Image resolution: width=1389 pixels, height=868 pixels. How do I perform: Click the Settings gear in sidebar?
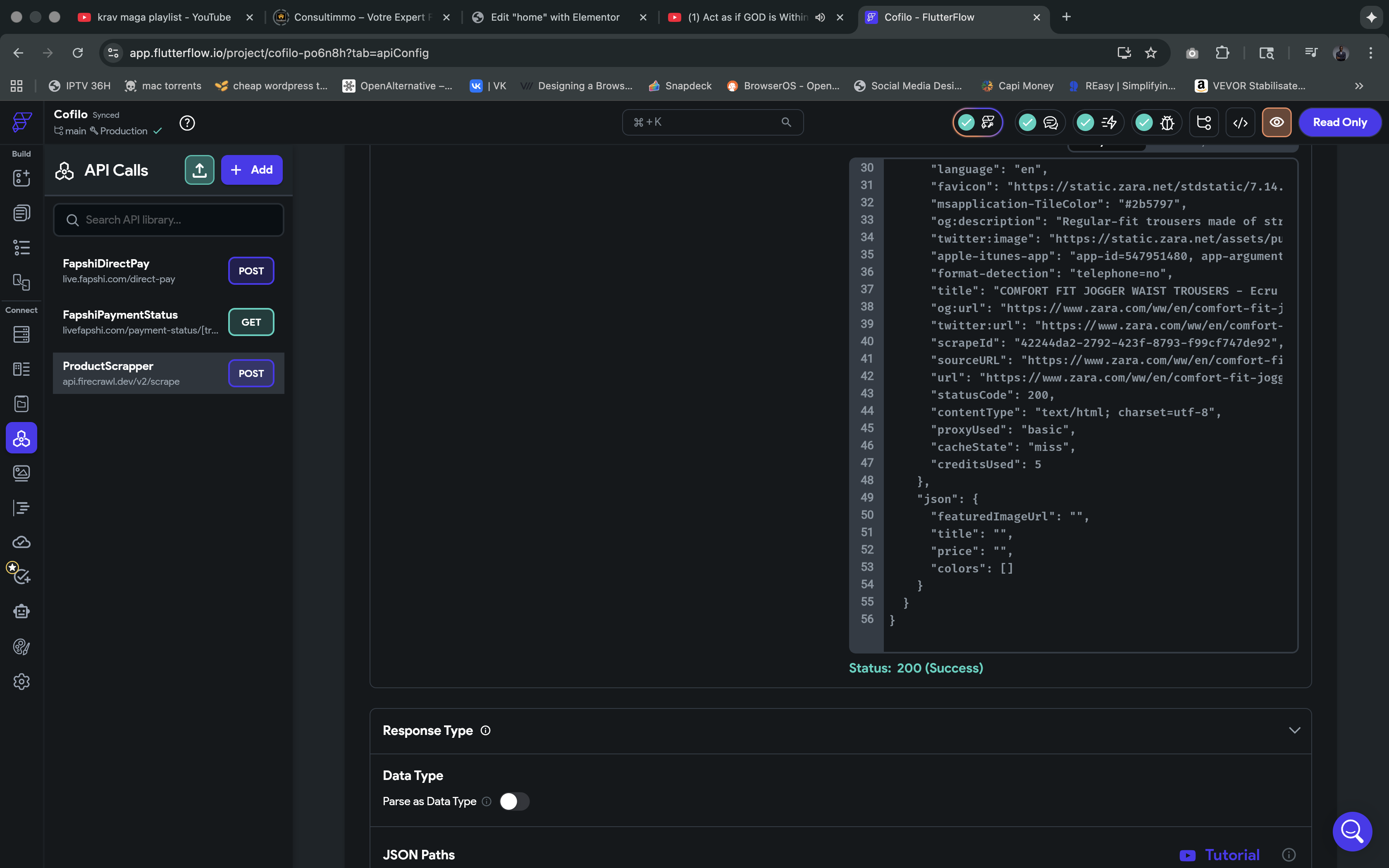(x=21, y=682)
